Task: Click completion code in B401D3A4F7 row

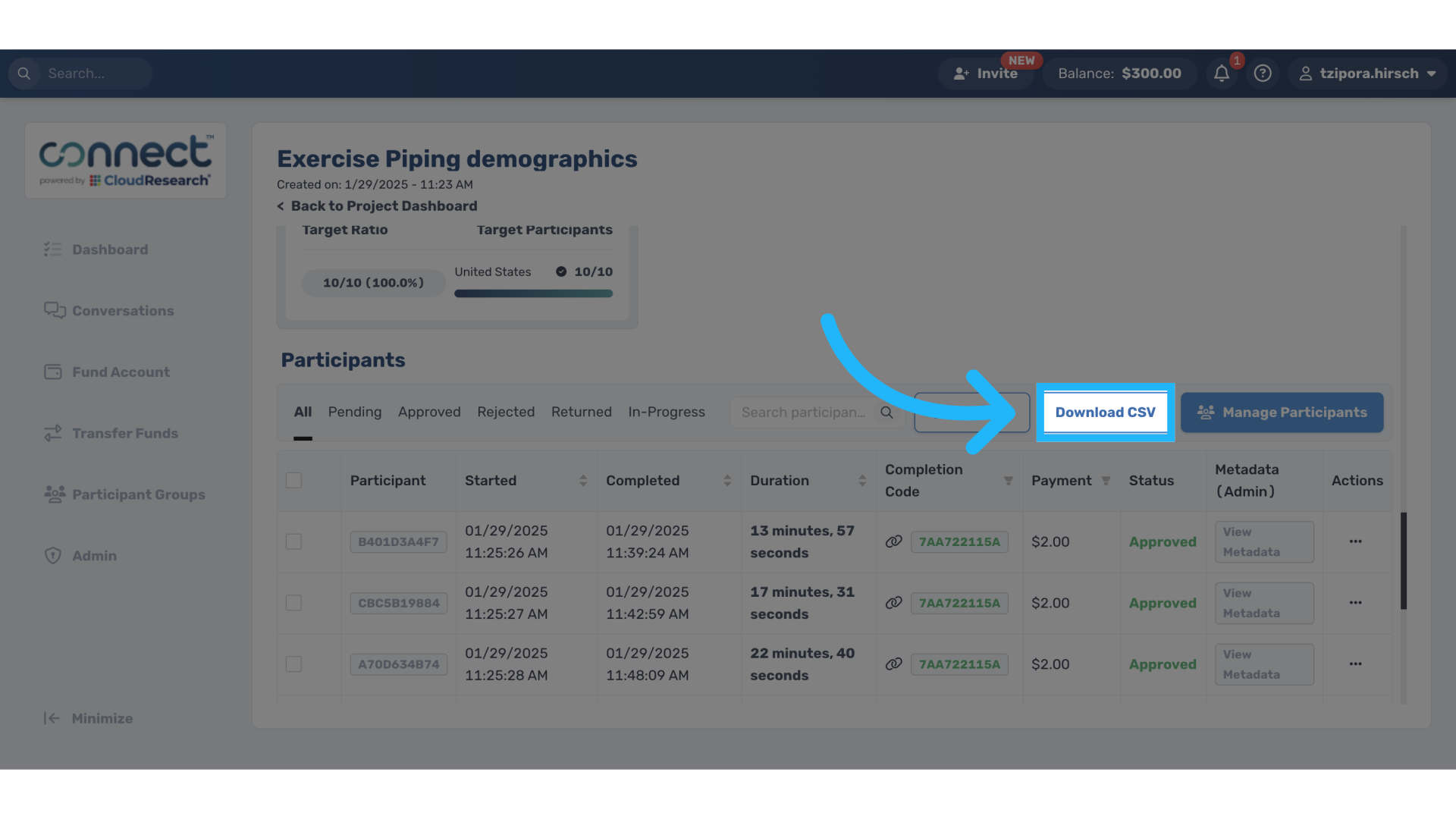Action: (959, 541)
